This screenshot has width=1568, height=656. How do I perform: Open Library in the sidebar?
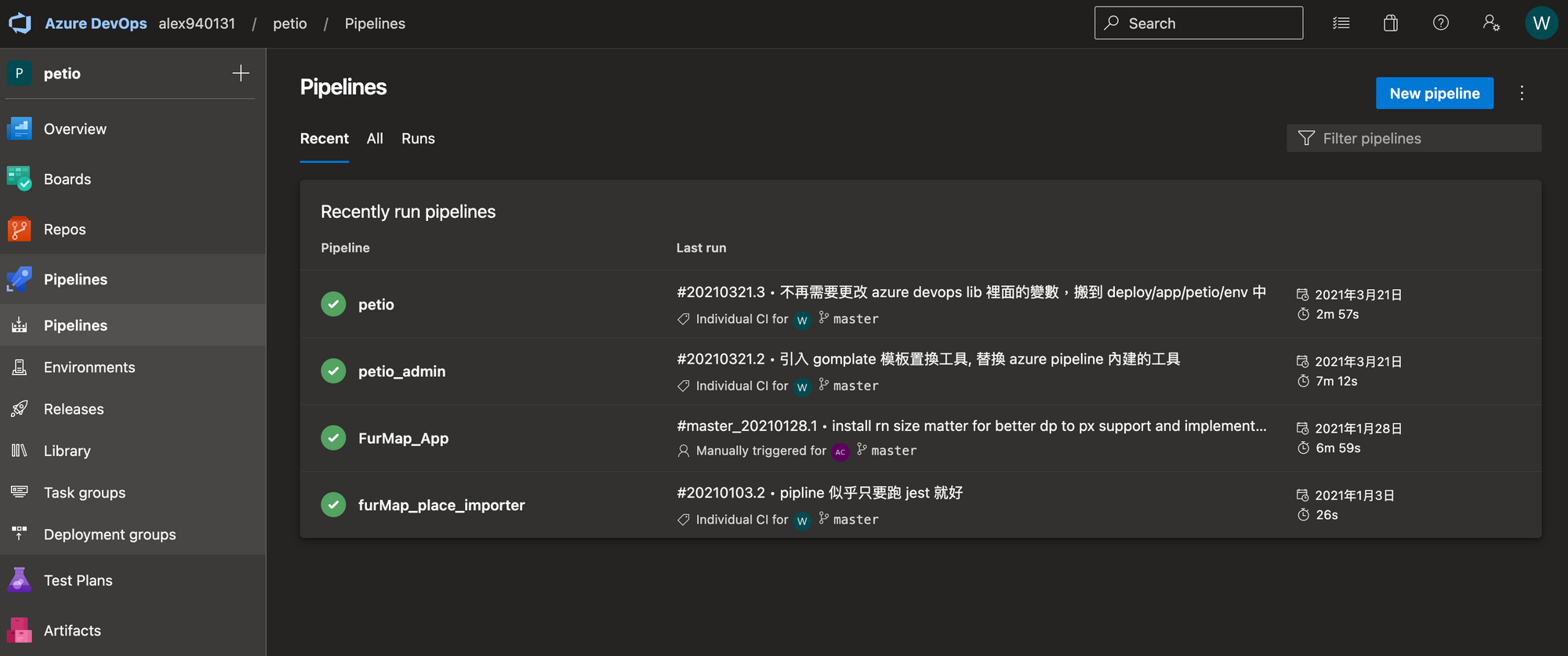click(x=133, y=451)
